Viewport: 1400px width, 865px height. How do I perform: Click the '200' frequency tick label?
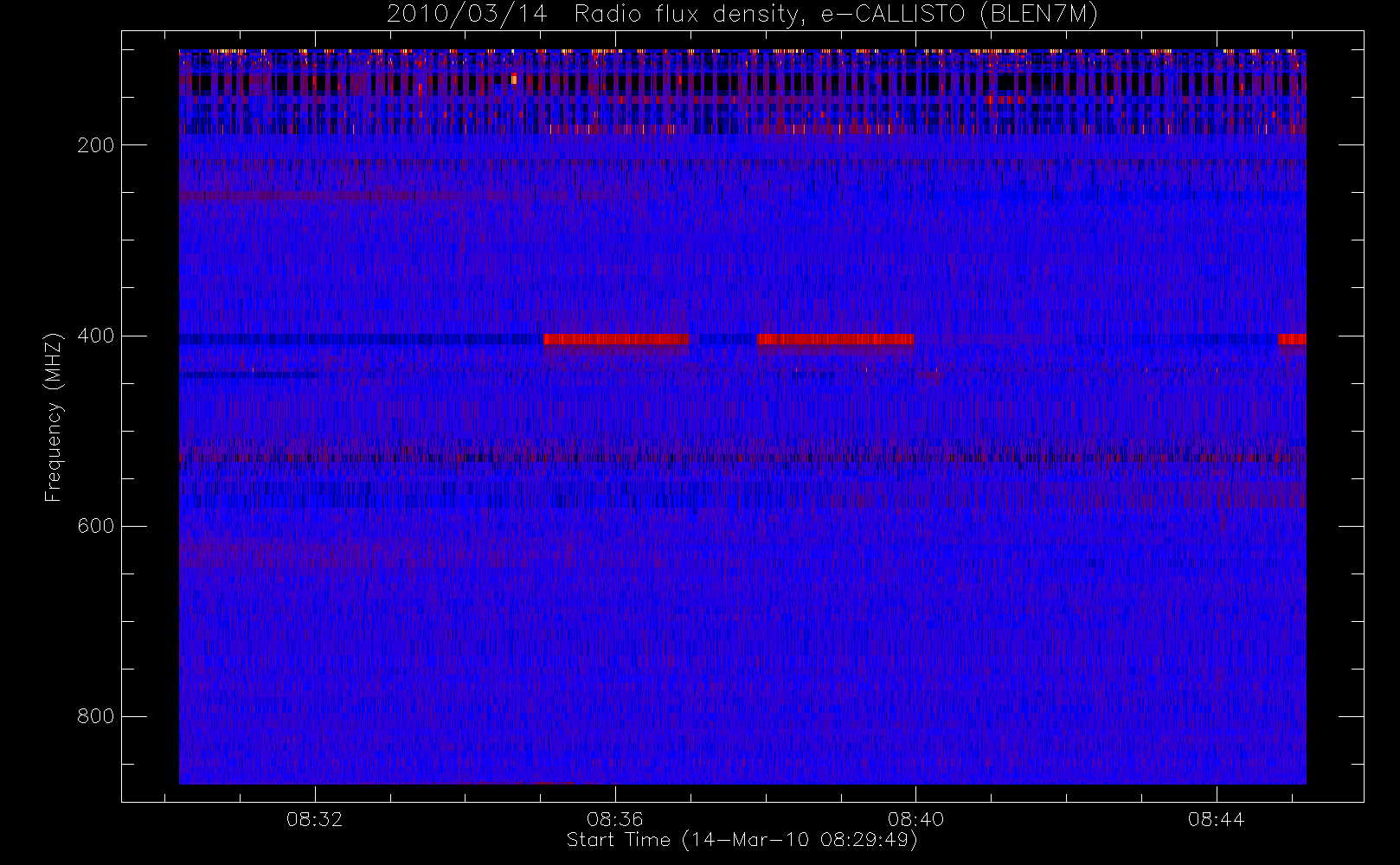[x=96, y=144]
